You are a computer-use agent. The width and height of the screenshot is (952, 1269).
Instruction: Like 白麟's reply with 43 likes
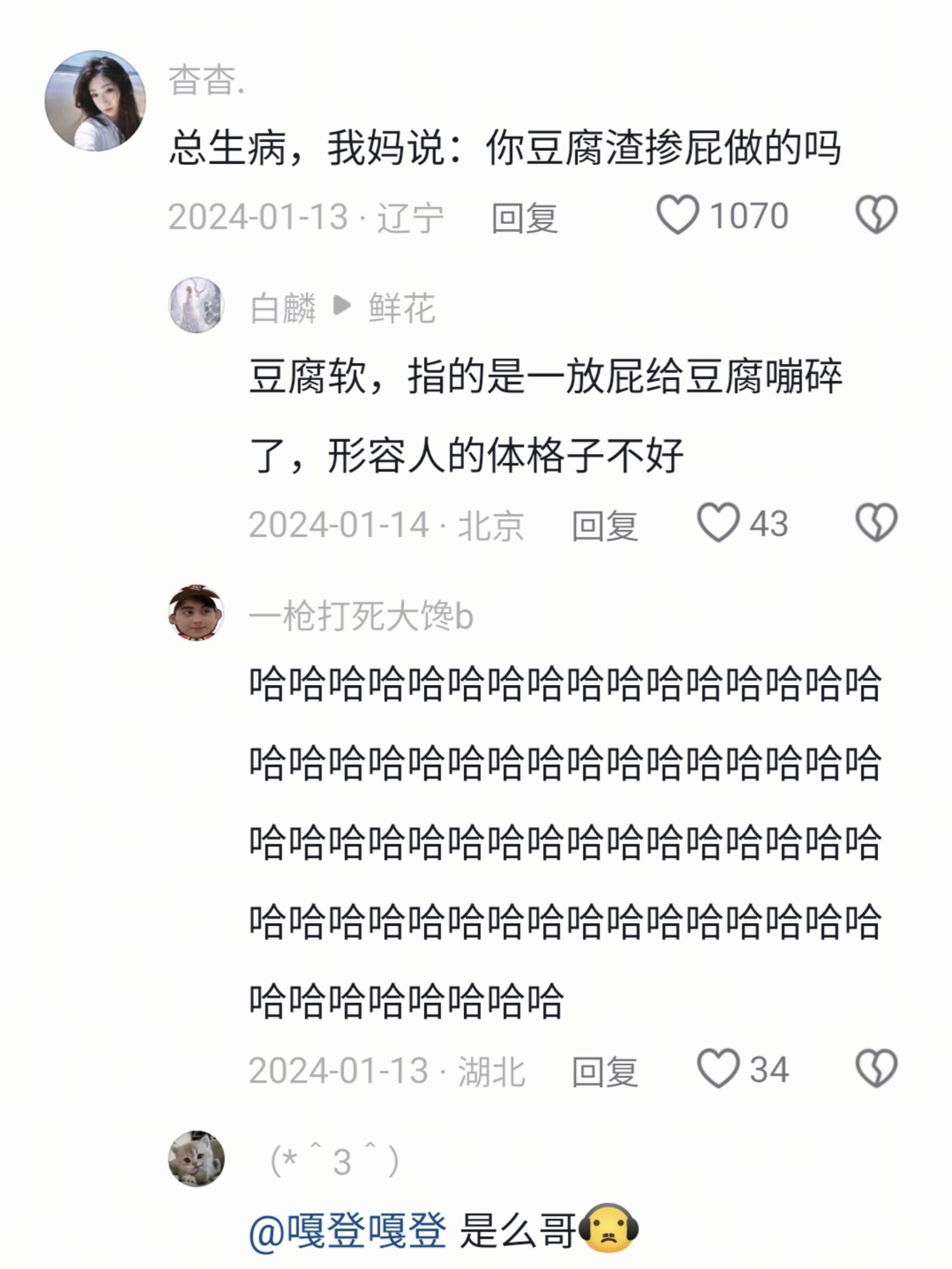(x=718, y=523)
